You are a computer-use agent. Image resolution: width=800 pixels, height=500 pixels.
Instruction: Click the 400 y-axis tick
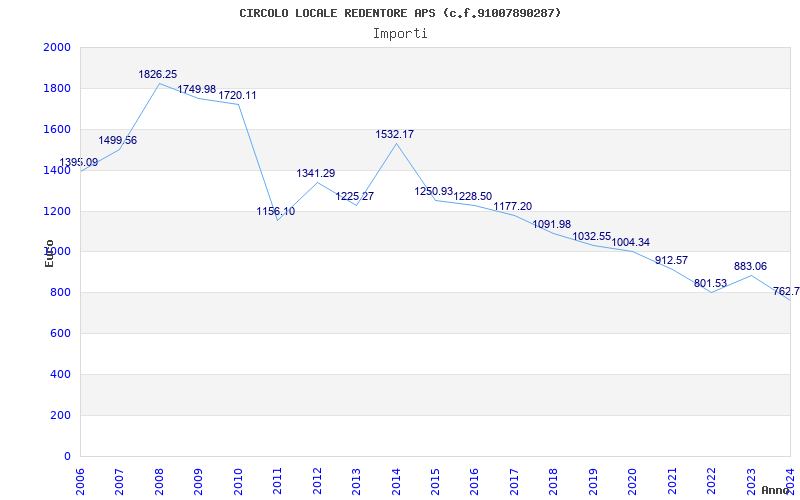[x=60, y=374]
